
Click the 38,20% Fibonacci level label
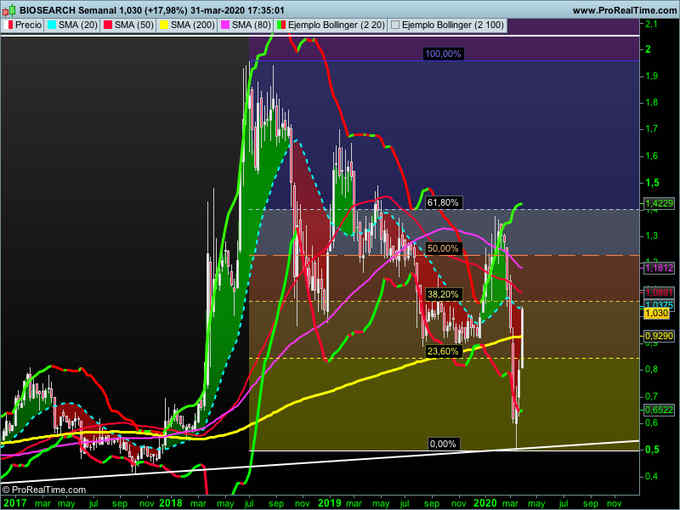coord(443,294)
